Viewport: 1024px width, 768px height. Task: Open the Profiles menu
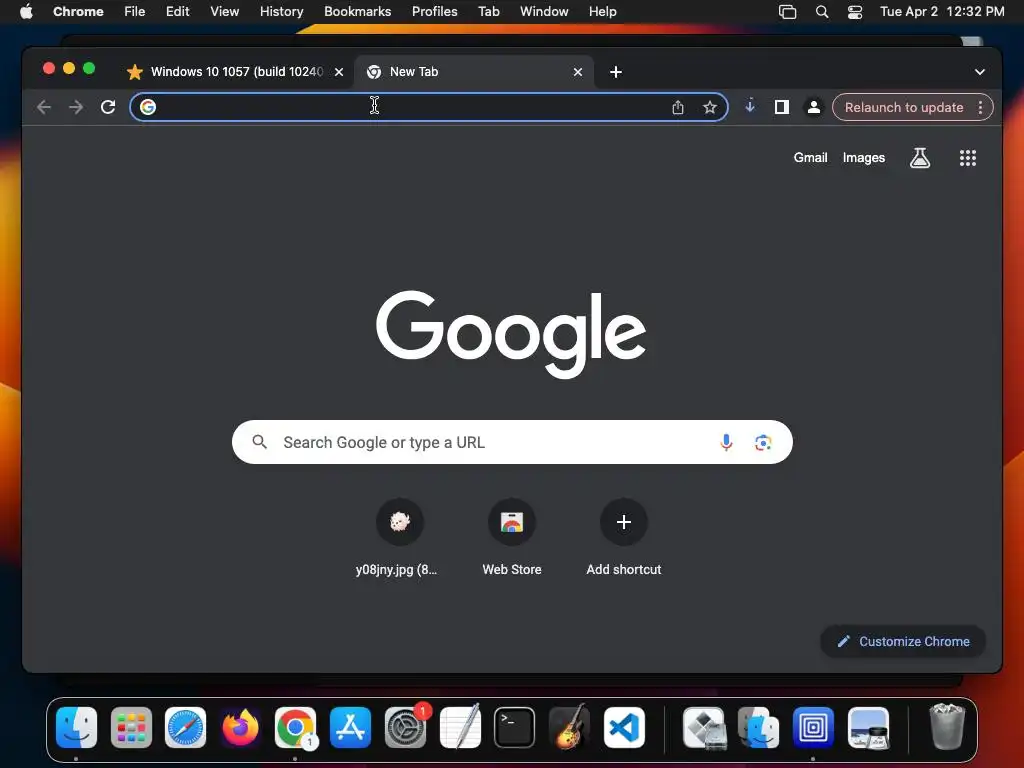click(434, 12)
